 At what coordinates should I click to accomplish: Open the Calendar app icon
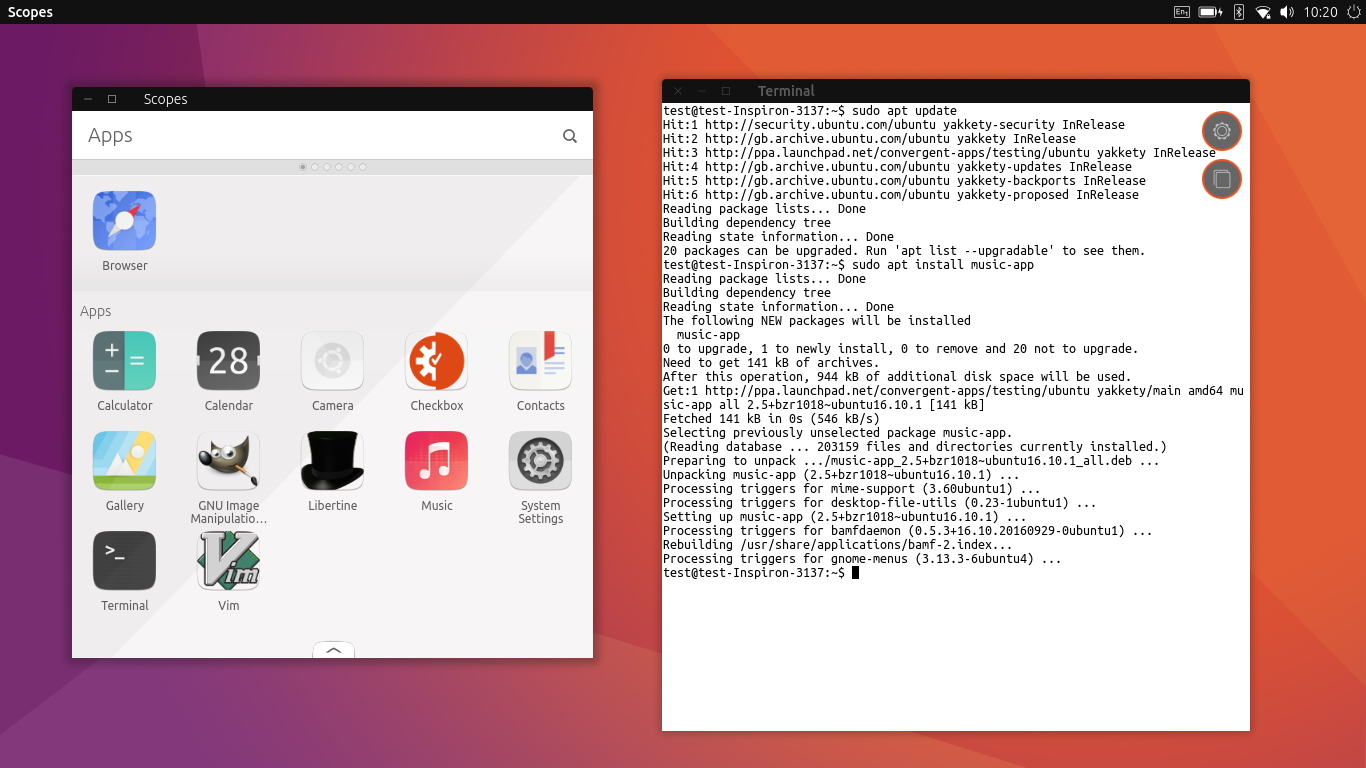click(x=228, y=361)
